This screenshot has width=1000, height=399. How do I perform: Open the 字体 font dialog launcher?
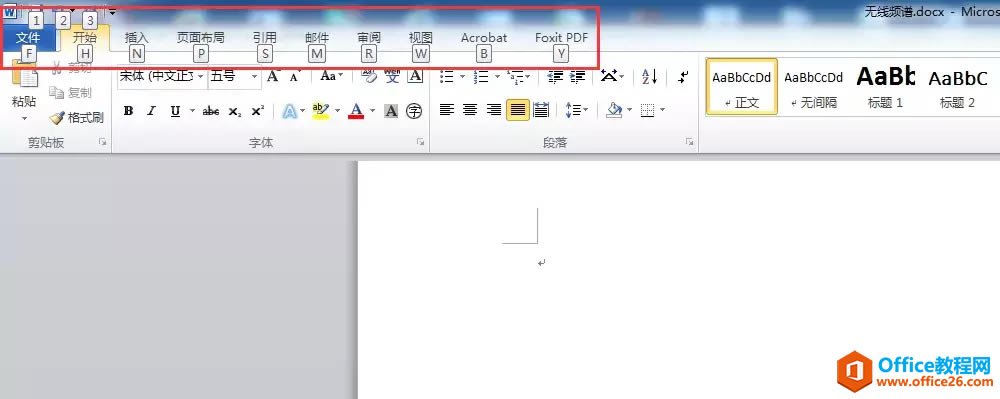tap(420, 143)
